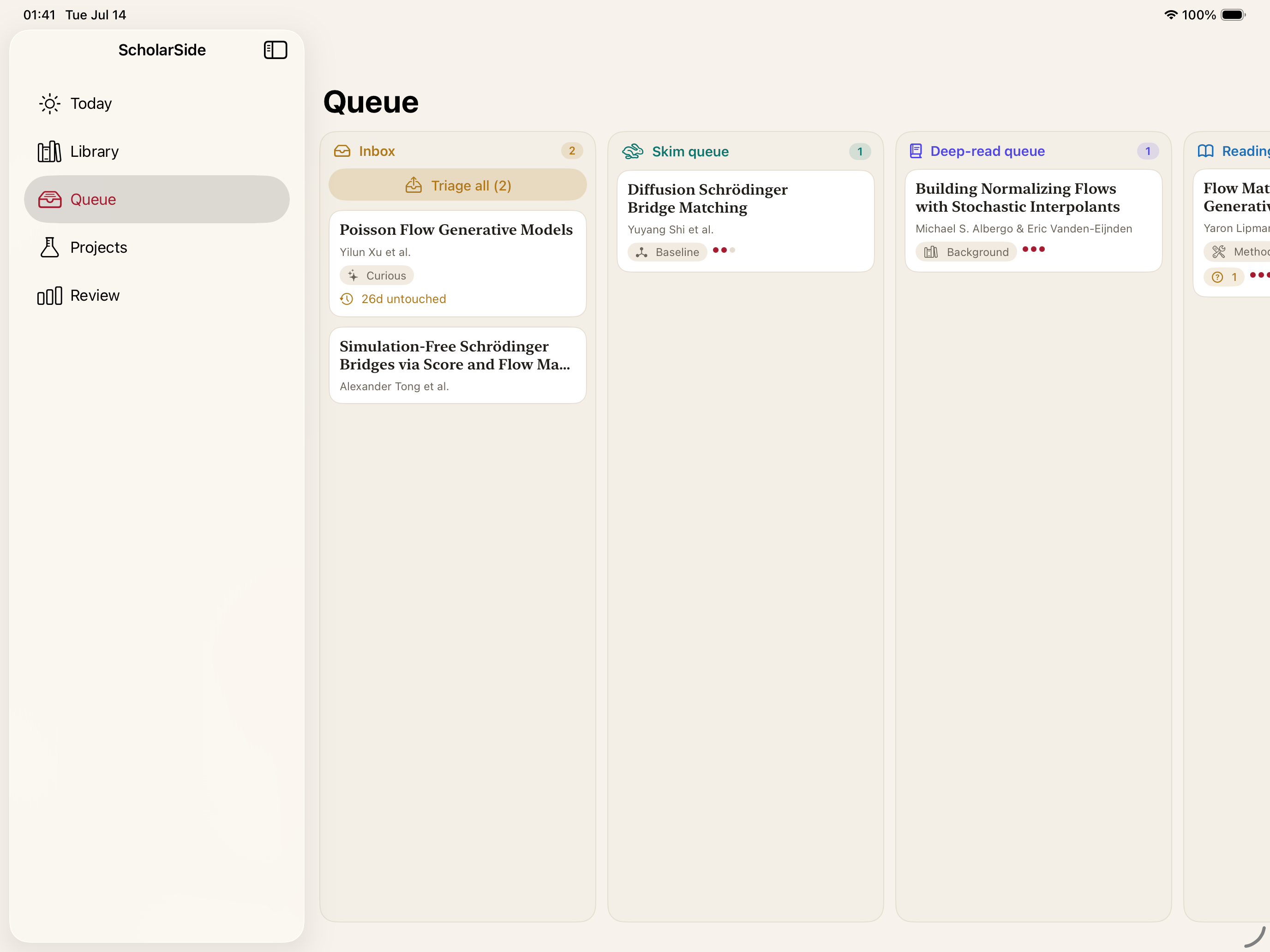
Task: Click the Background books icon
Action: tap(931, 252)
